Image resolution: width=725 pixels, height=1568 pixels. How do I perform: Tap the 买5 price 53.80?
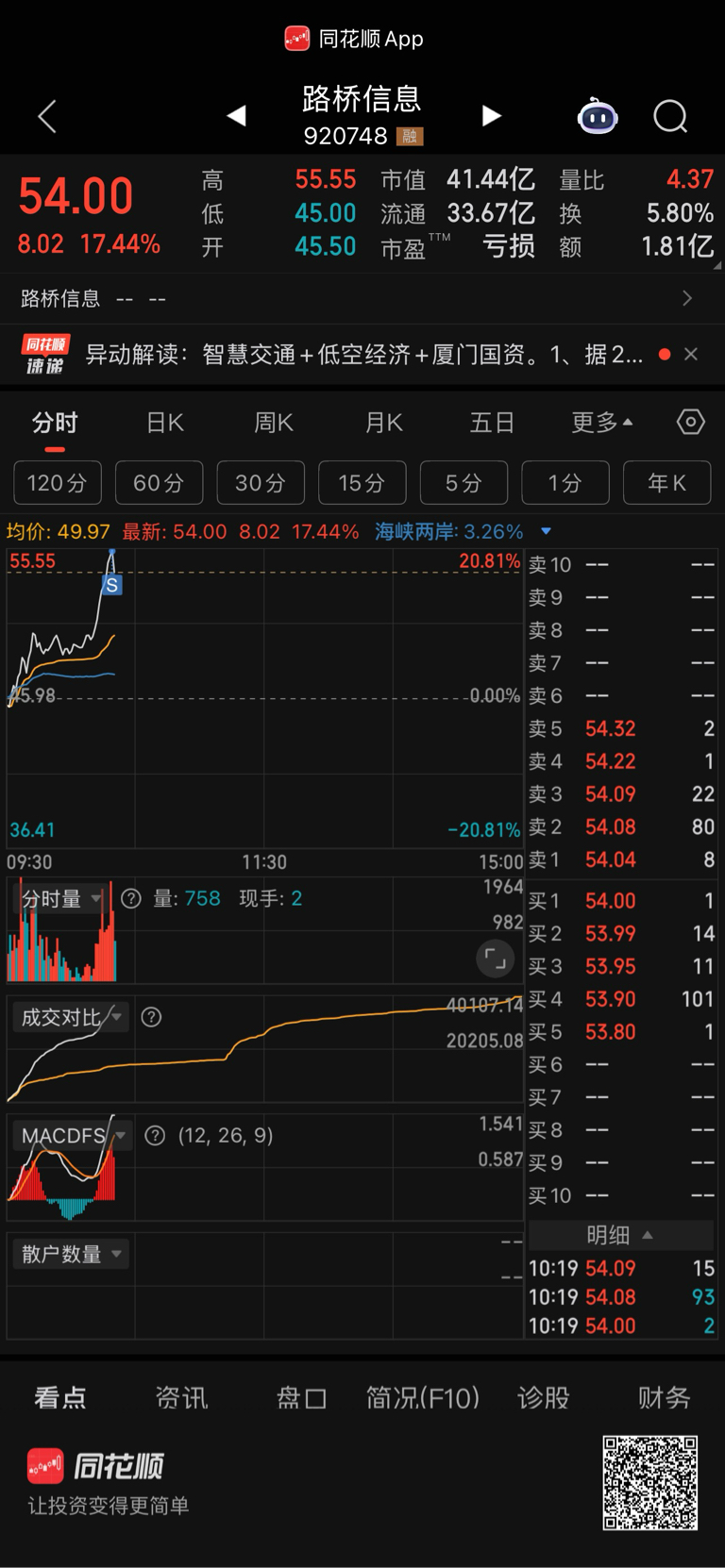(x=611, y=1032)
